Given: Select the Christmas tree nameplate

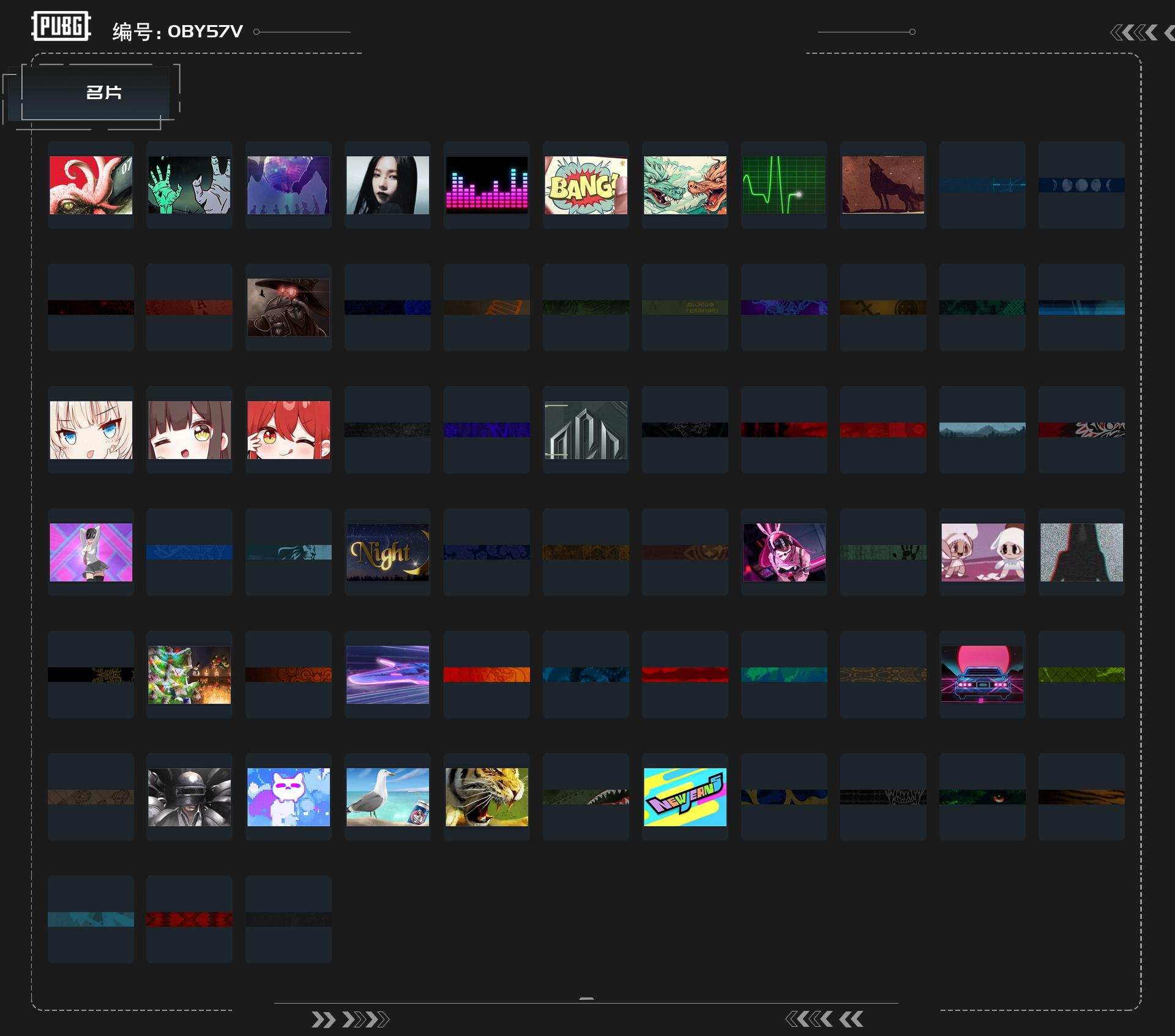Looking at the screenshot, I should click(190, 674).
